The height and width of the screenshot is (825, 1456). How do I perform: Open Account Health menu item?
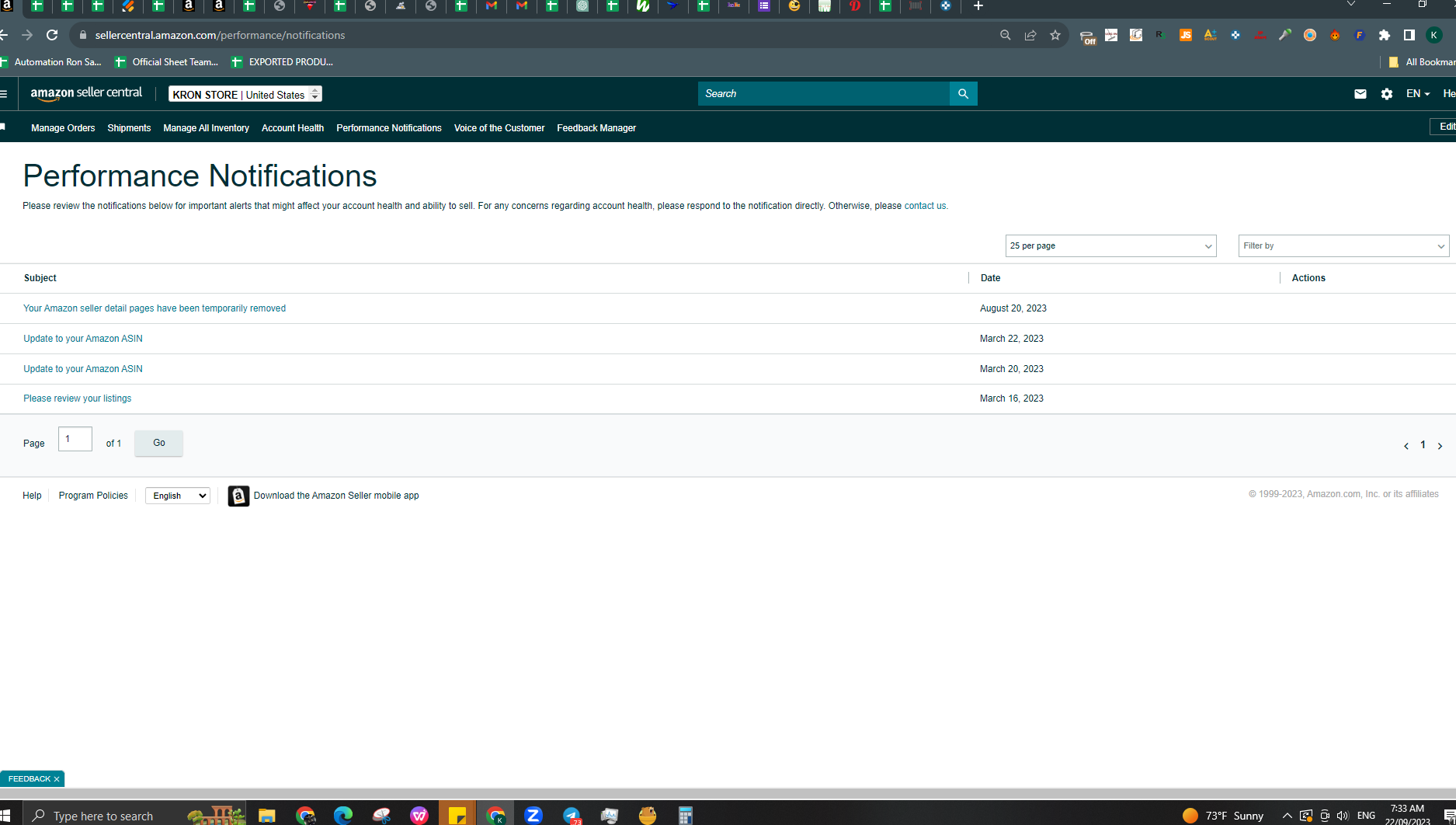pos(293,128)
